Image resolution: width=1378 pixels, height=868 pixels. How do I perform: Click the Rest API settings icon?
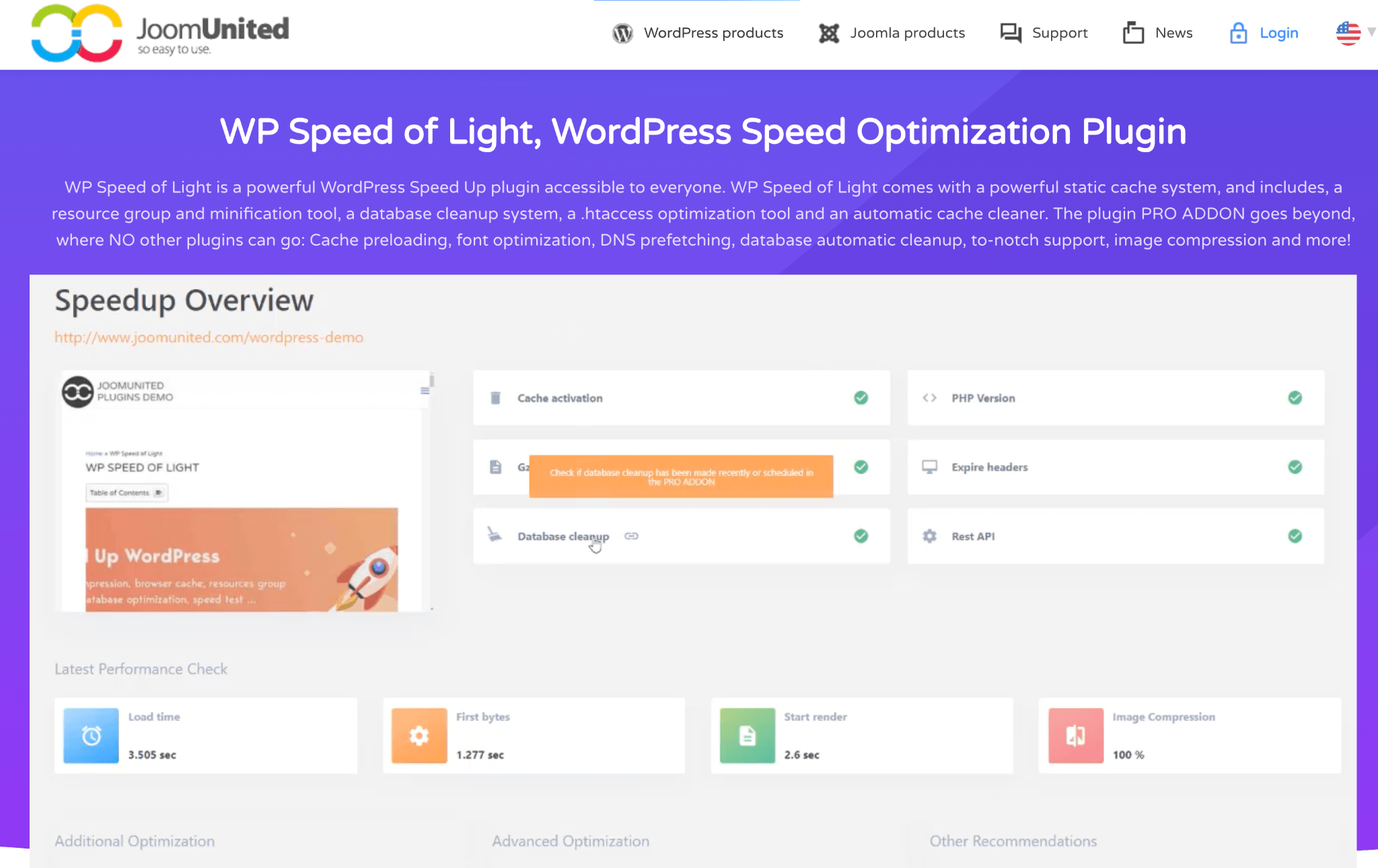(x=928, y=536)
